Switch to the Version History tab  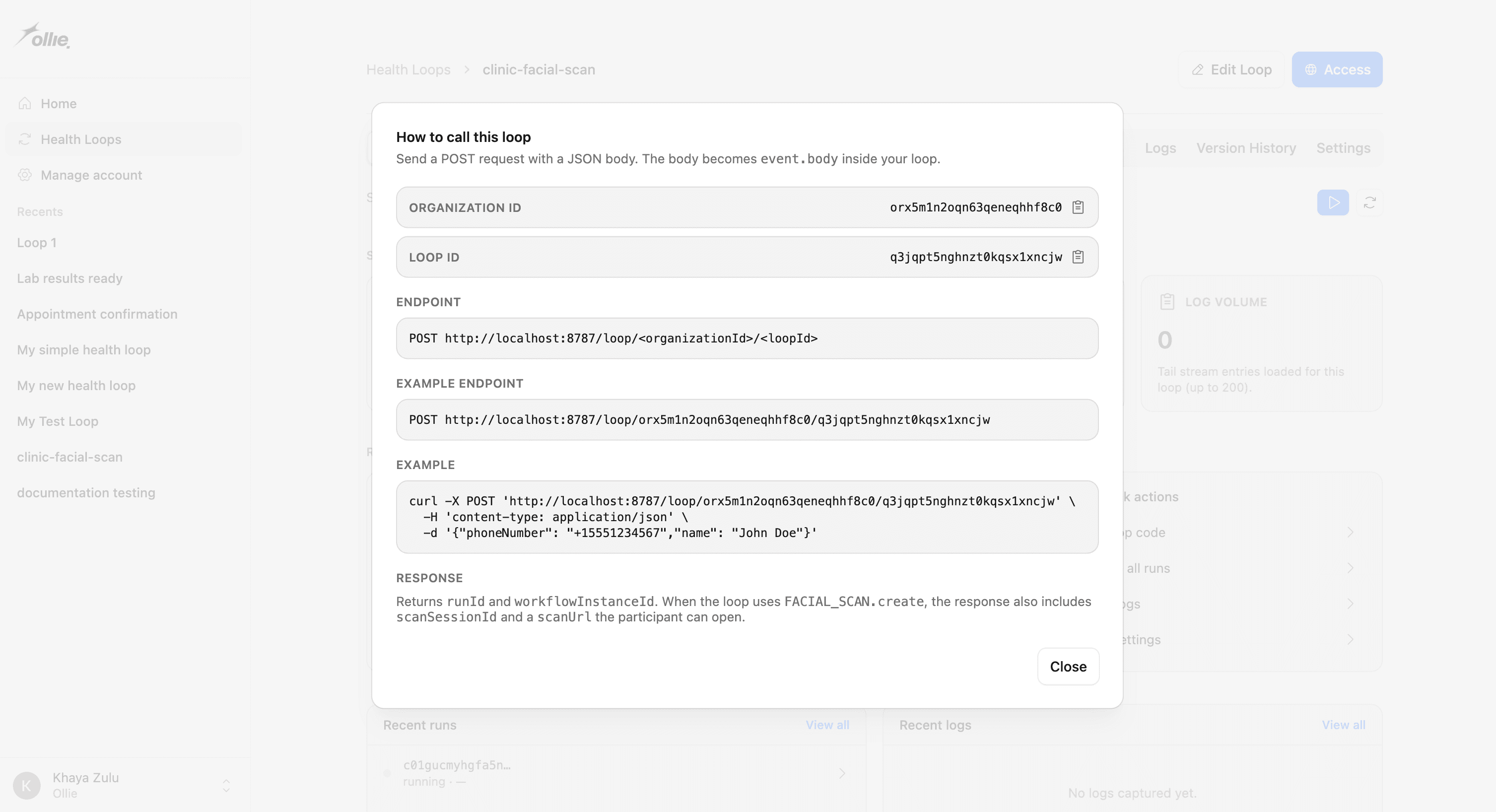click(x=1246, y=148)
